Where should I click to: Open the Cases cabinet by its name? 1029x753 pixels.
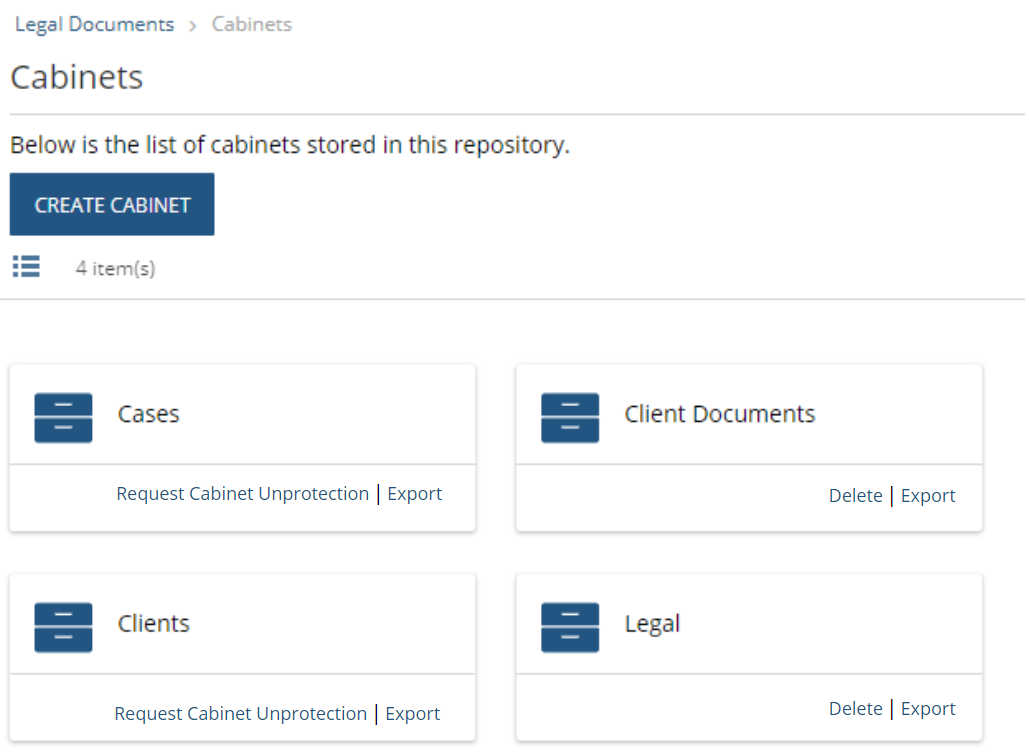coord(148,414)
